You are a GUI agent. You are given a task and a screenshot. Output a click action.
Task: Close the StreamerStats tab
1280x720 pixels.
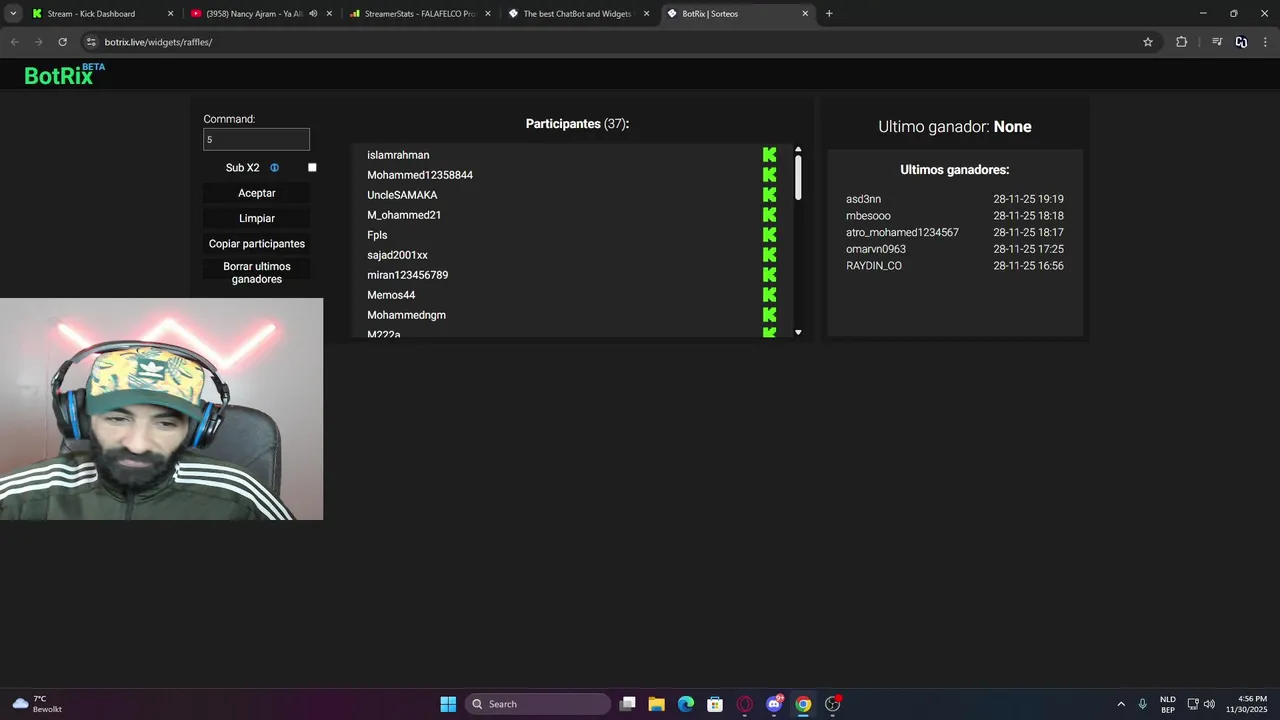(x=488, y=14)
